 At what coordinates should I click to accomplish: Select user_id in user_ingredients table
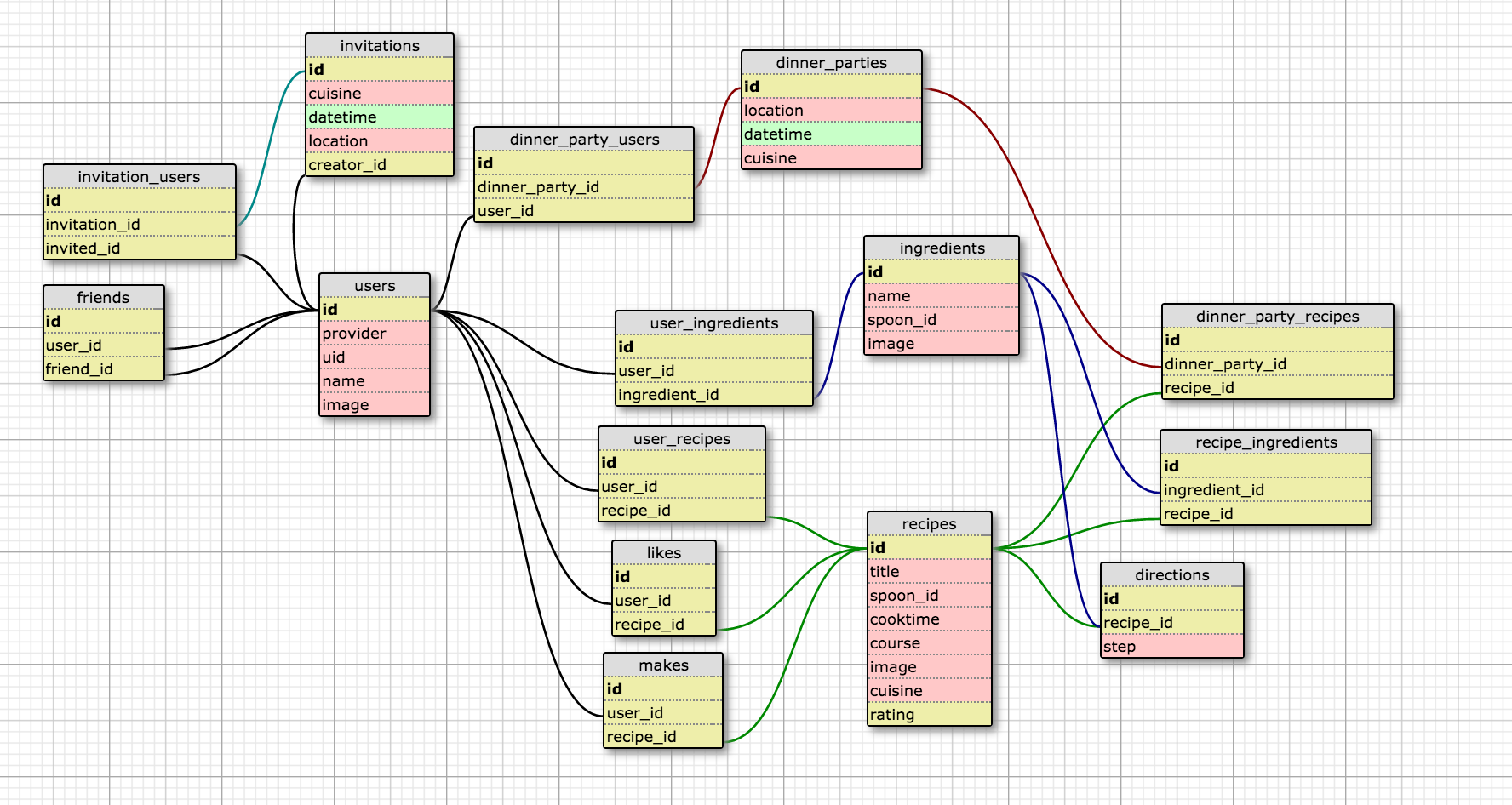click(714, 371)
